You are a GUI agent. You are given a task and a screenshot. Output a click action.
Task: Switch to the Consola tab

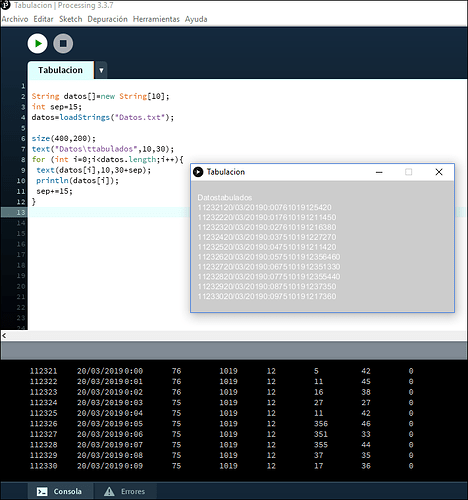click(59, 491)
